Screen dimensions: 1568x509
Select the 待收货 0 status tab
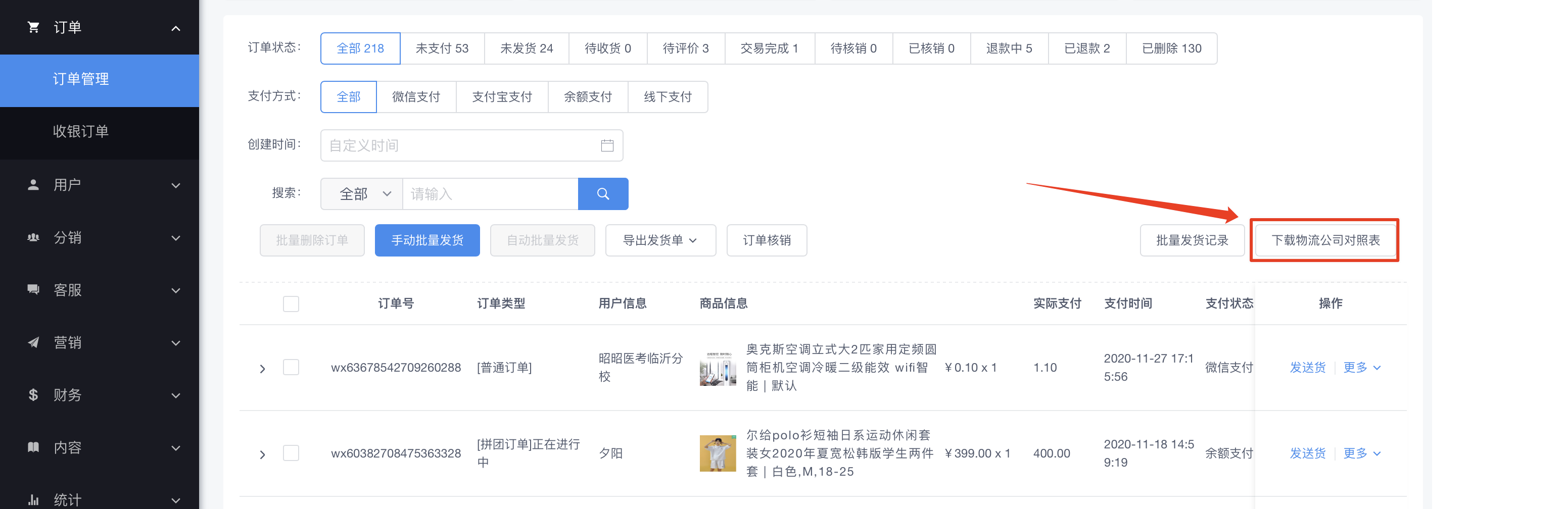(x=607, y=48)
